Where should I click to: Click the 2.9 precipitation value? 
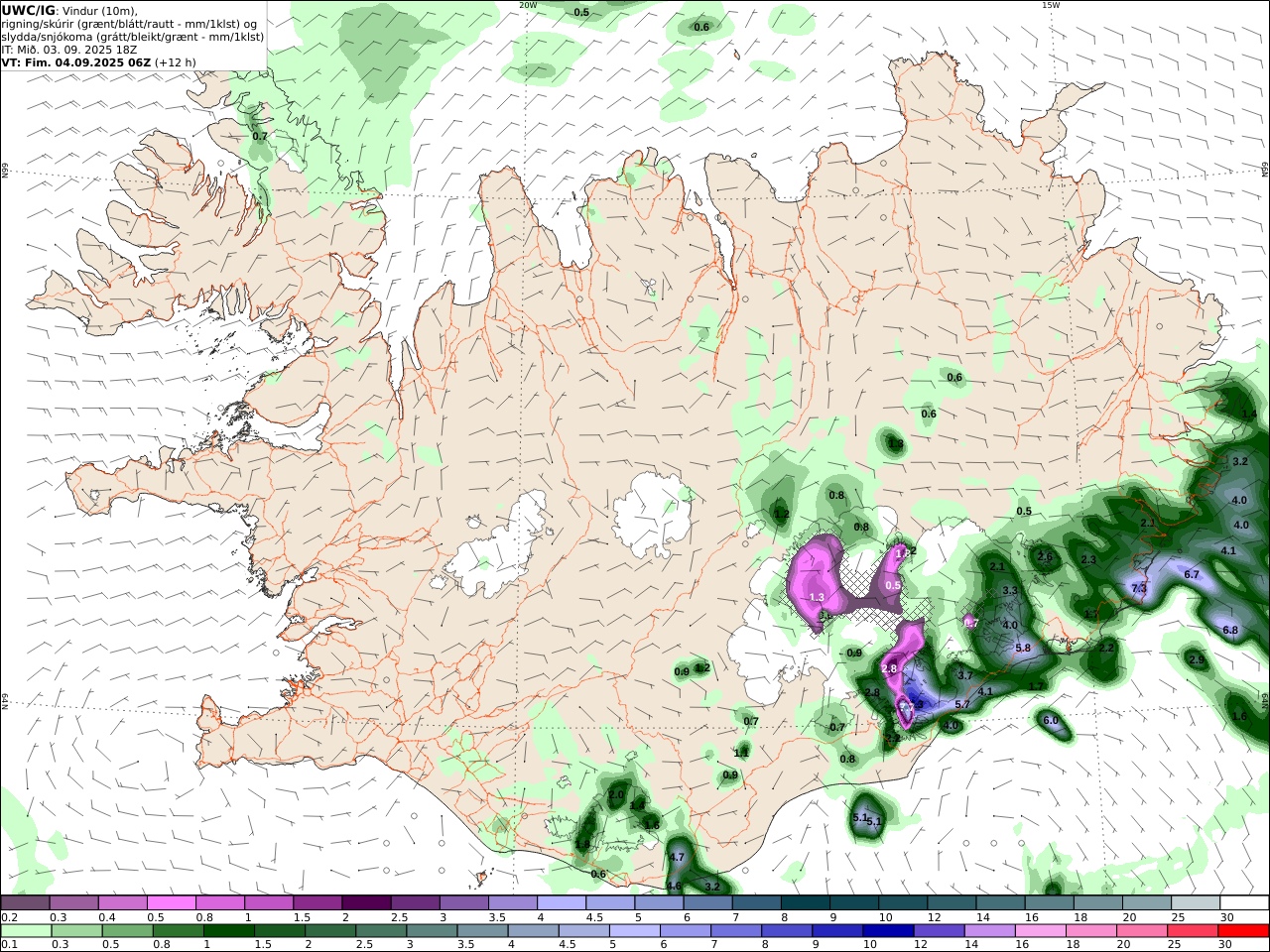(1197, 659)
